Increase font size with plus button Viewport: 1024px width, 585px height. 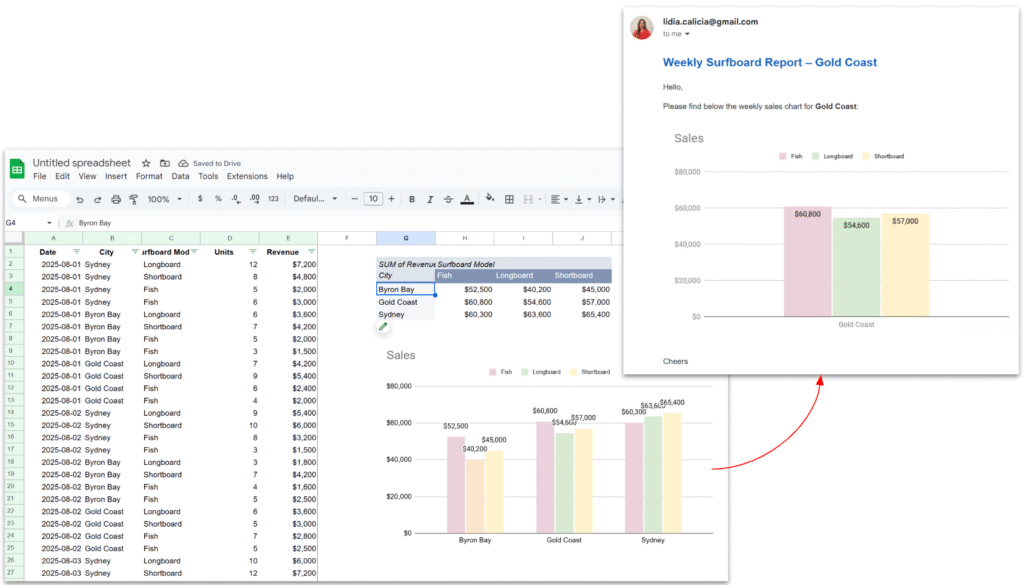click(391, 199)
